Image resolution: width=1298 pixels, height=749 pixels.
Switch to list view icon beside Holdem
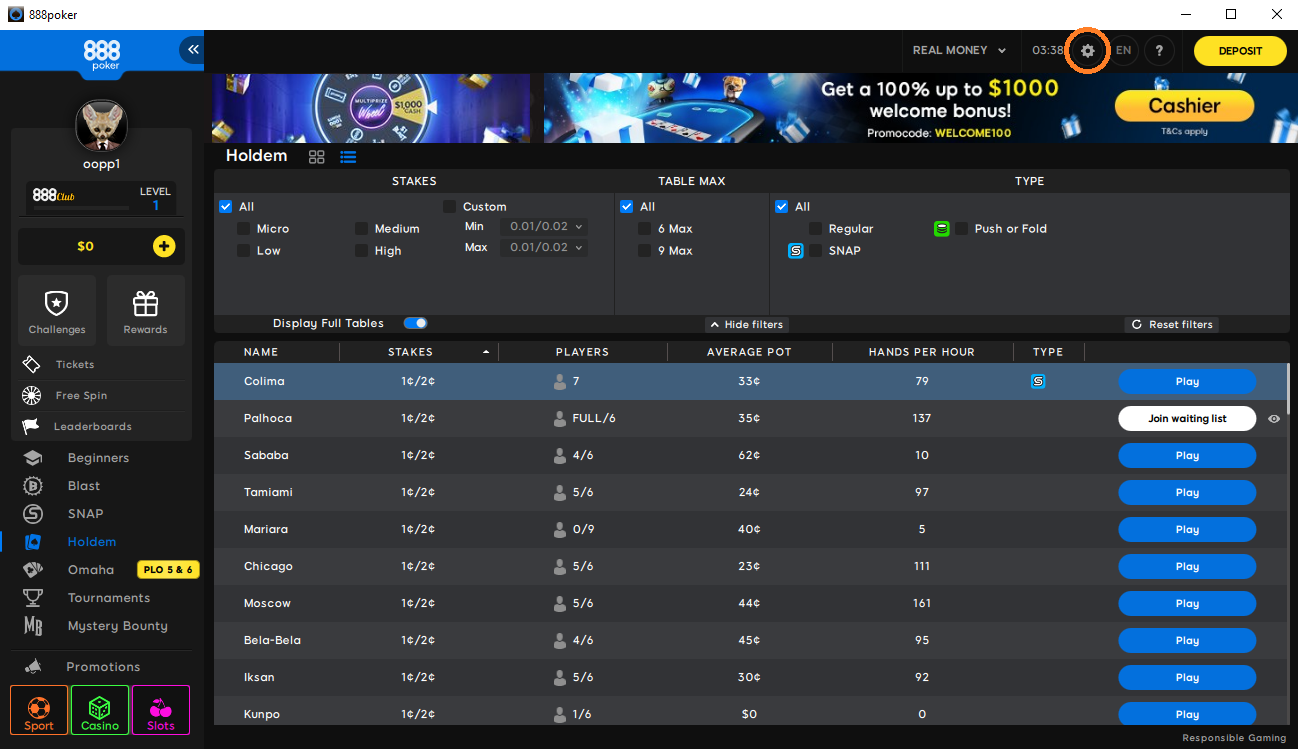click(x=348, y=157)
